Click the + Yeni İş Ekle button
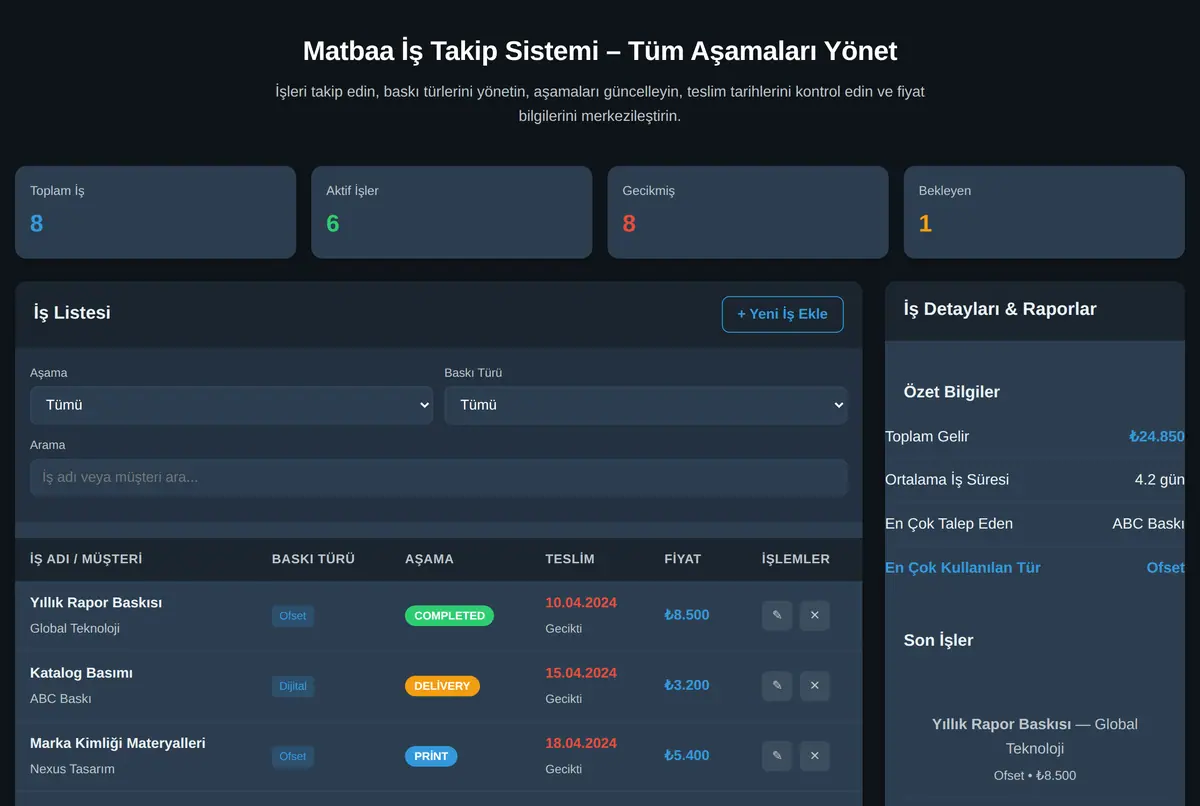1200x806 pixels. [782, 314]
